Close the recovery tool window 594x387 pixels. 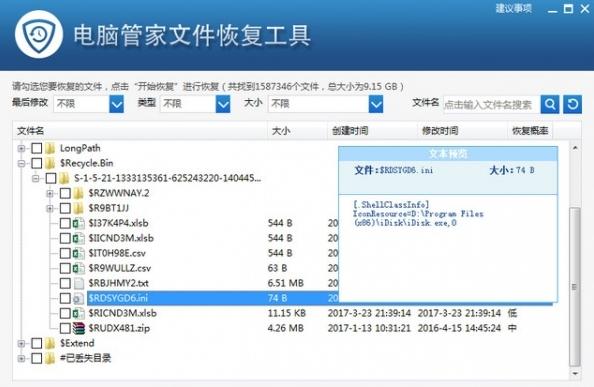585,9
